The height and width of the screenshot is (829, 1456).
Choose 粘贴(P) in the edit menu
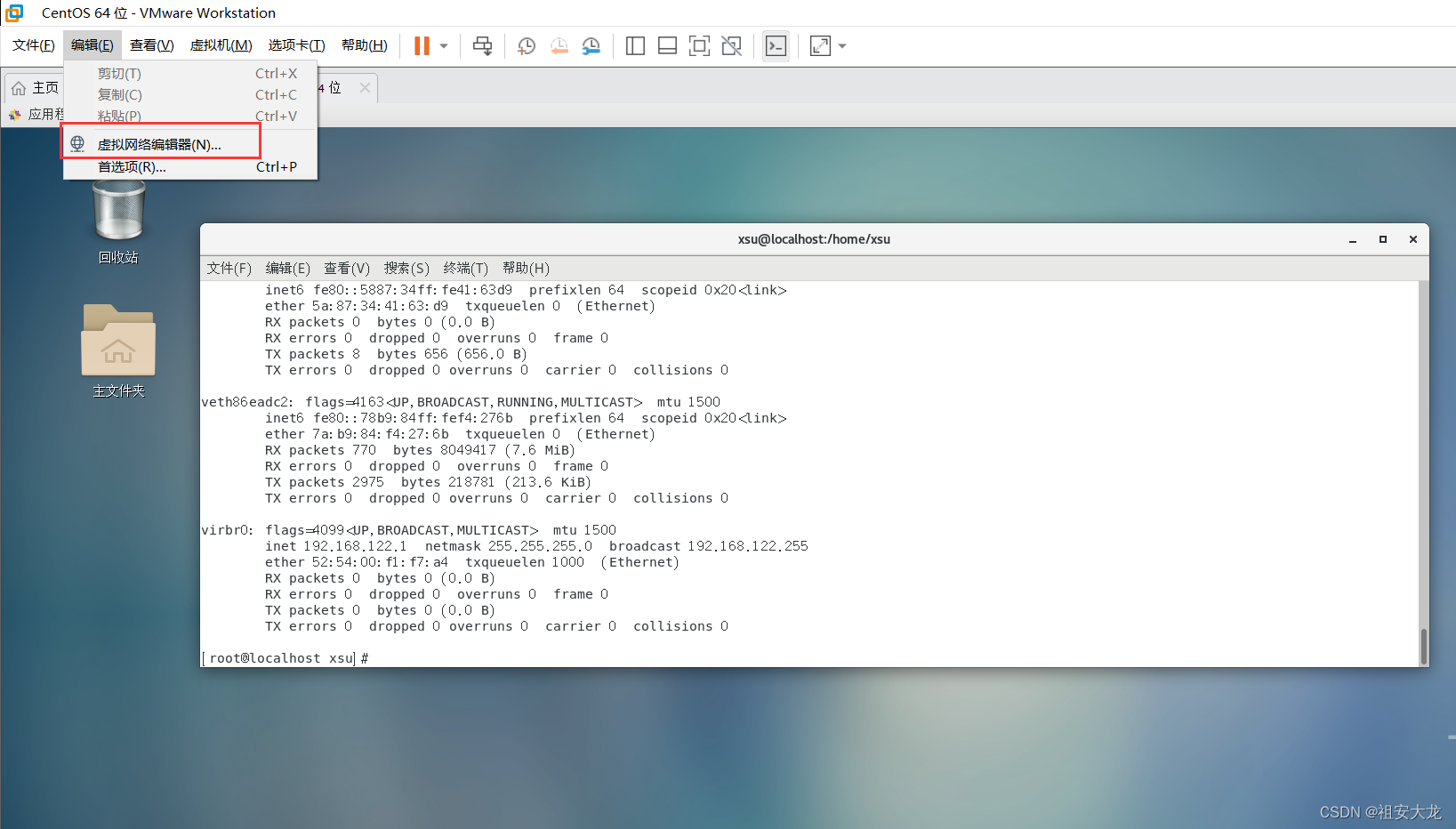(190, 116)
